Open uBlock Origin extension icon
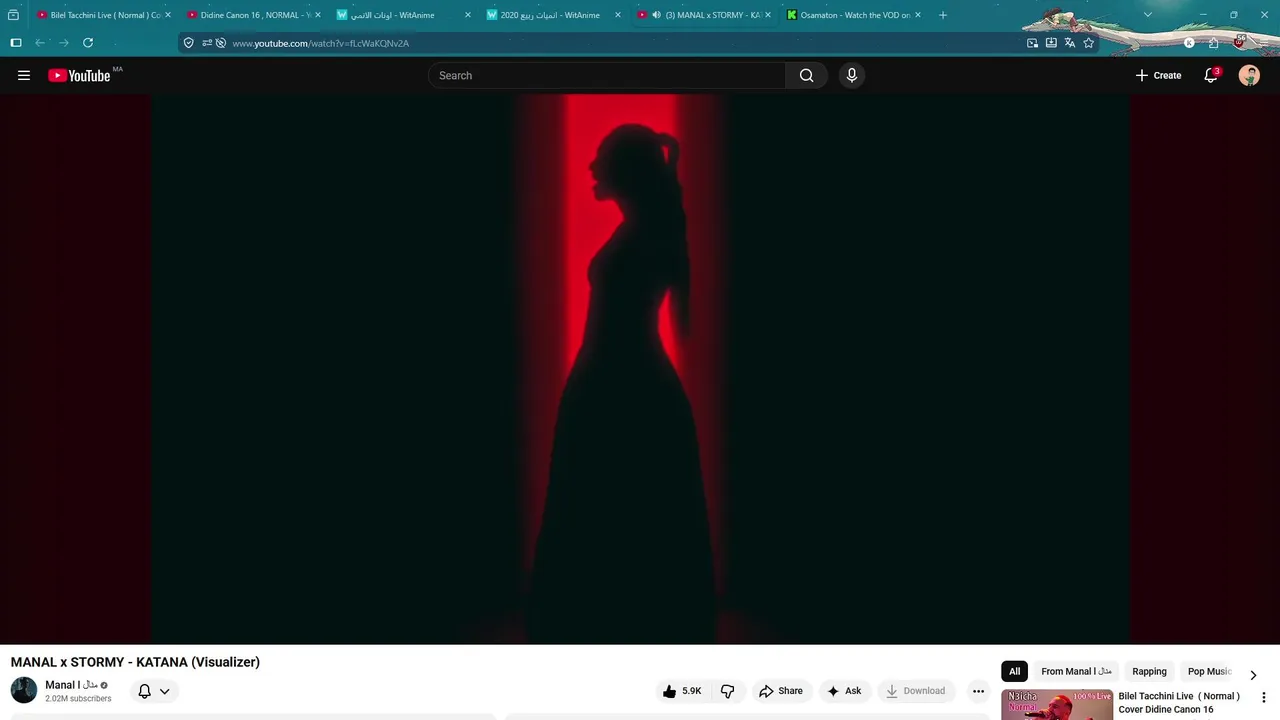Viewport: 1280px width, 720px height. pyautogui.click(x=1239, y=42)
